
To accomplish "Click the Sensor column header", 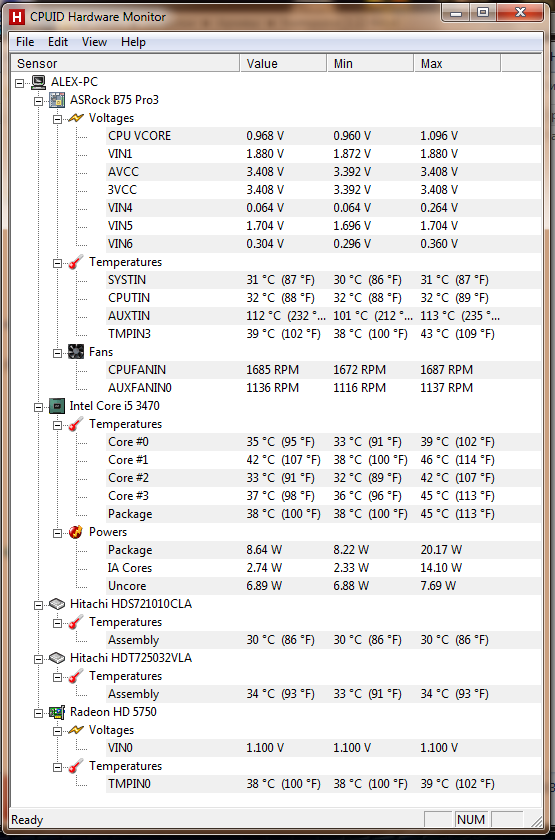I will 125,64.
